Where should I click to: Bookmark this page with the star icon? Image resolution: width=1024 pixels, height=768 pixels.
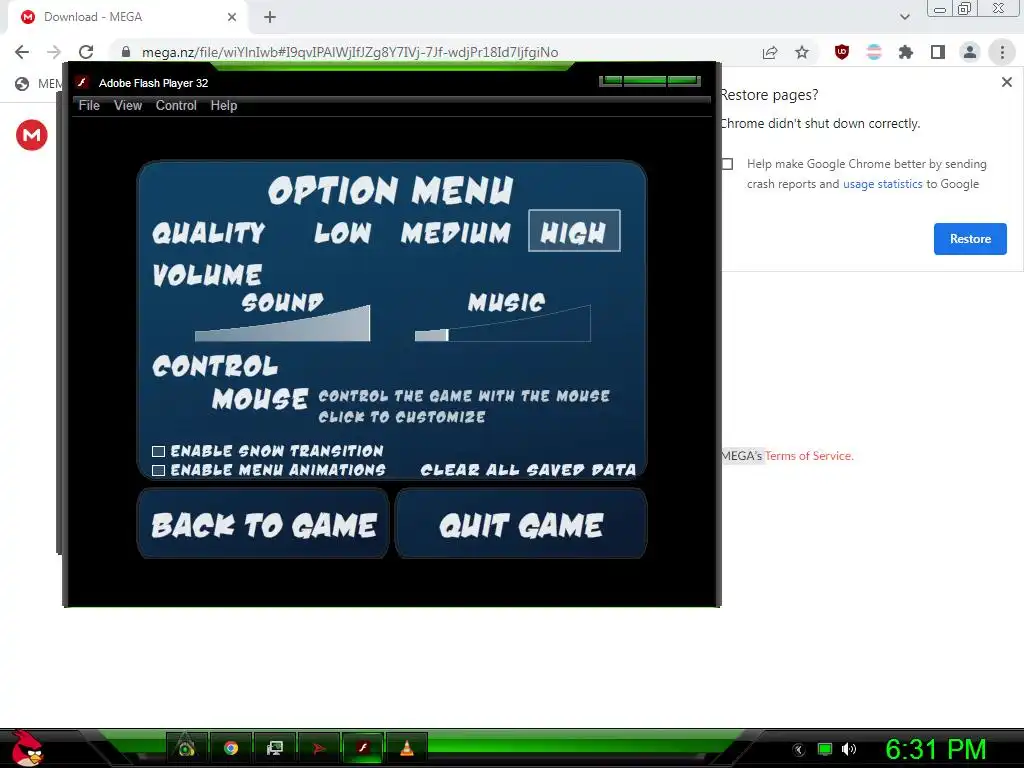(x=802, y=52)
